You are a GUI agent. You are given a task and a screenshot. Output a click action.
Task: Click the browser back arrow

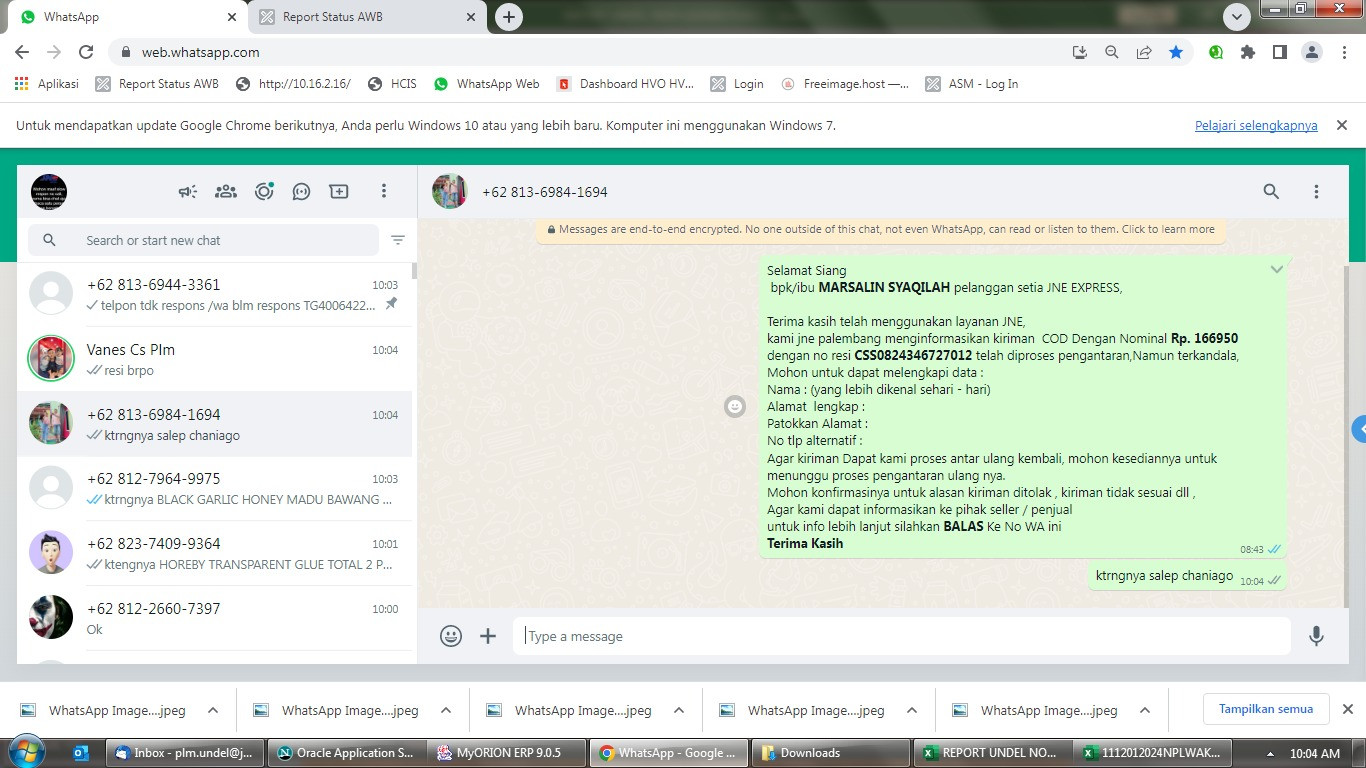tap(22, 52)
